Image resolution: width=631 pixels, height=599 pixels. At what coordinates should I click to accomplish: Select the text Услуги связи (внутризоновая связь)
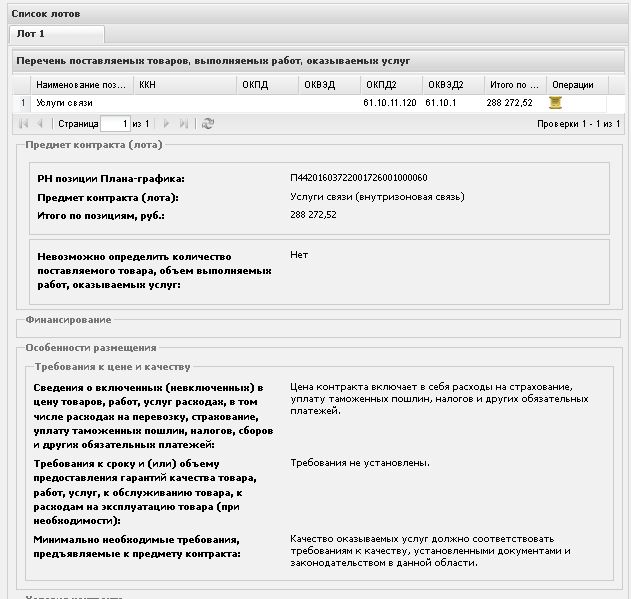click(x=377, y=197)
